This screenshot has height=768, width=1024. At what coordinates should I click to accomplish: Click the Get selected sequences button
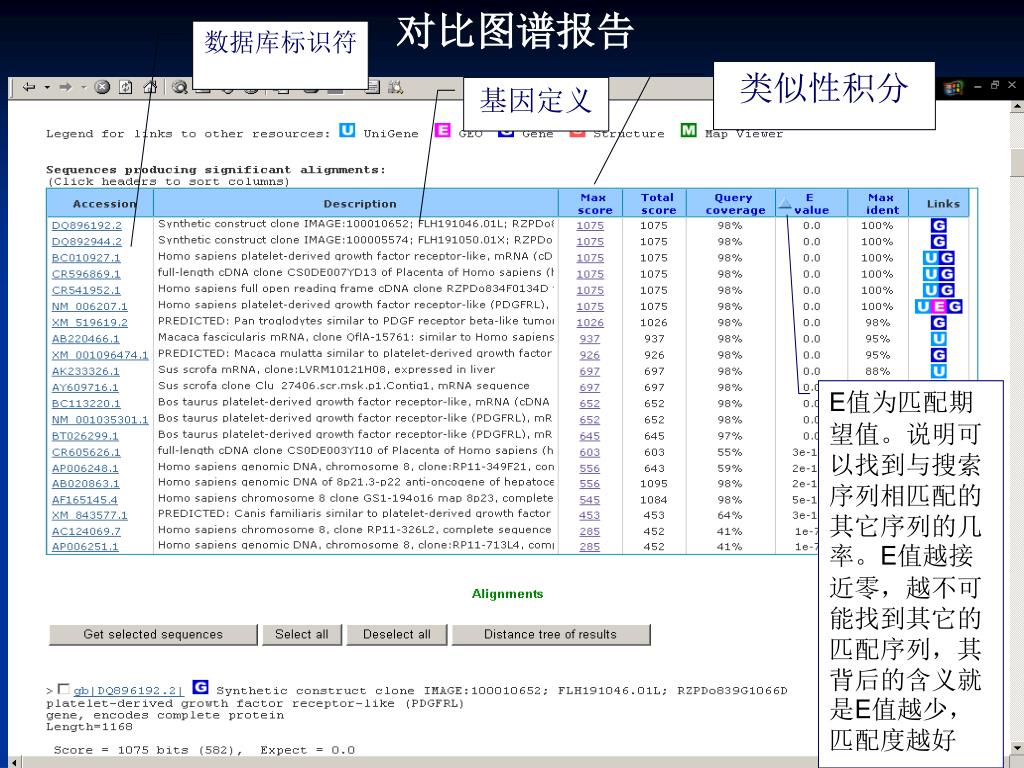(153, 634)
